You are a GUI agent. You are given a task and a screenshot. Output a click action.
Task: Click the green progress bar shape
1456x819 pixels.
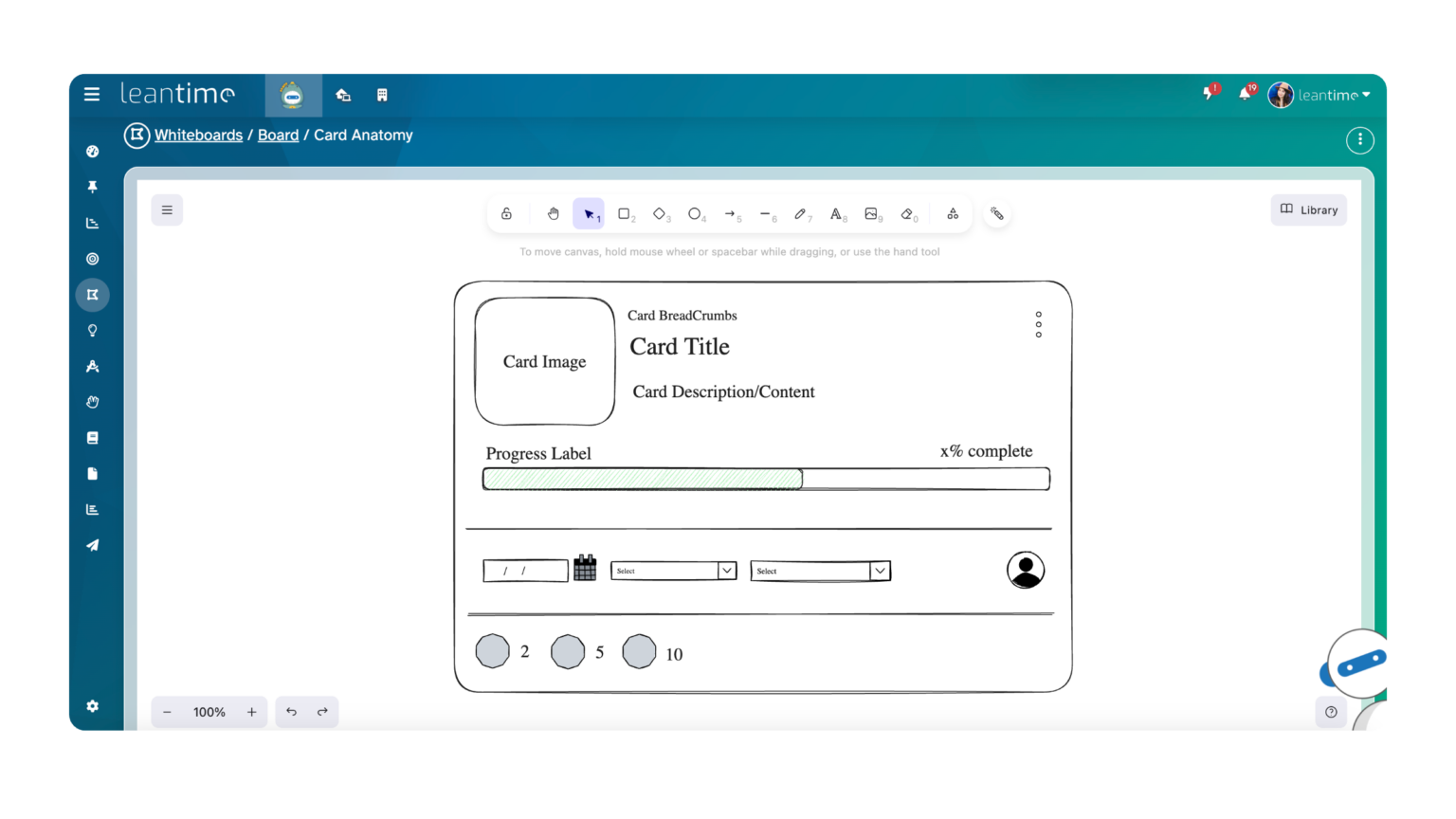642,479
